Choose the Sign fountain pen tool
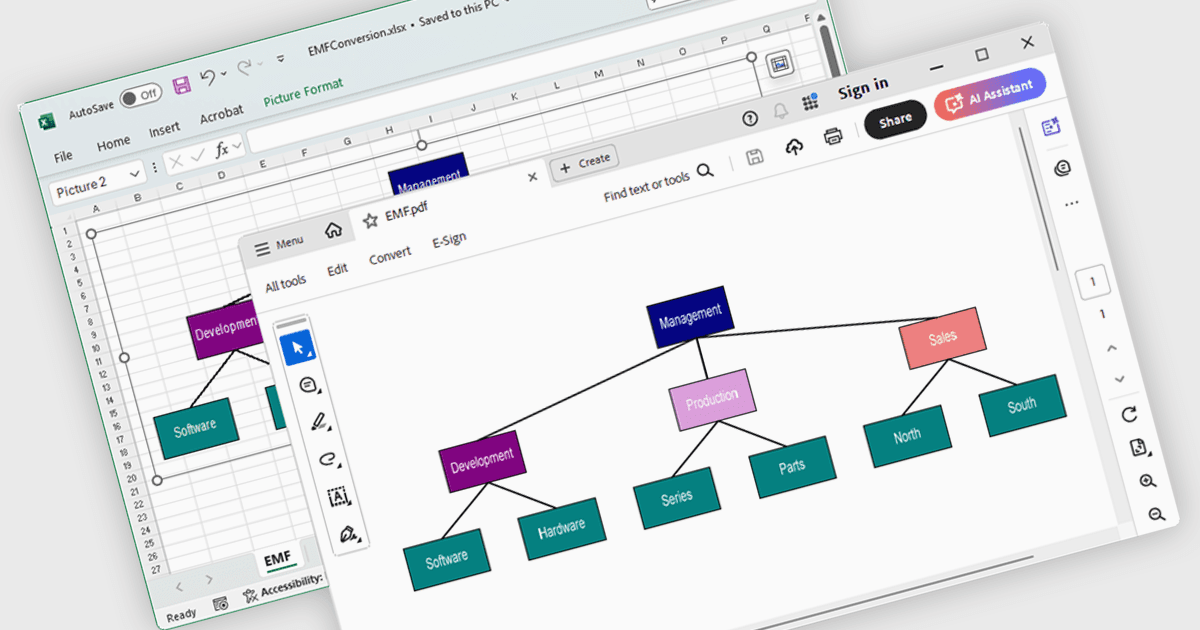 coord(349,535)
